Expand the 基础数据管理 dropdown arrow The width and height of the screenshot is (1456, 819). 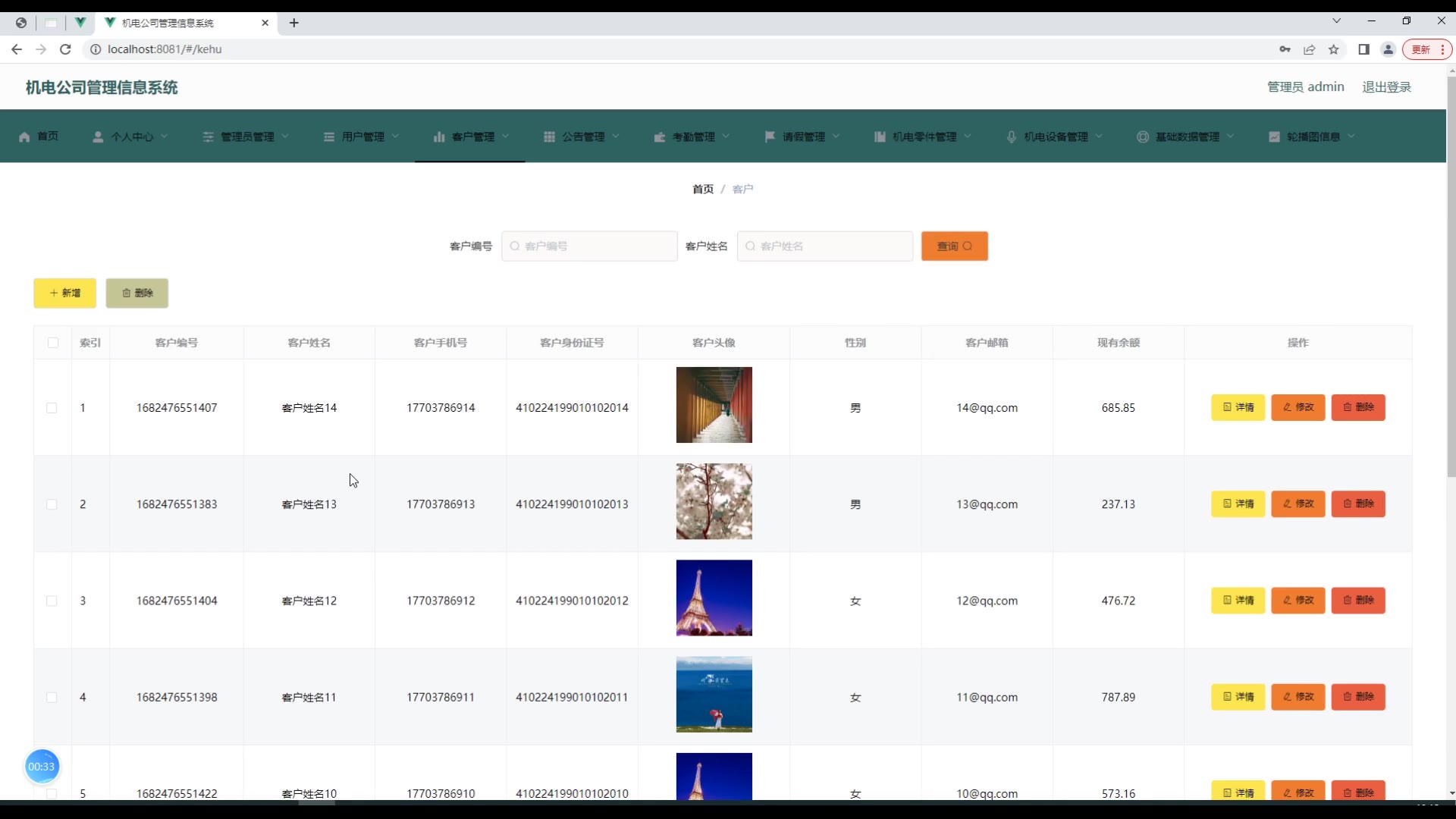[x=1230, y=136]
